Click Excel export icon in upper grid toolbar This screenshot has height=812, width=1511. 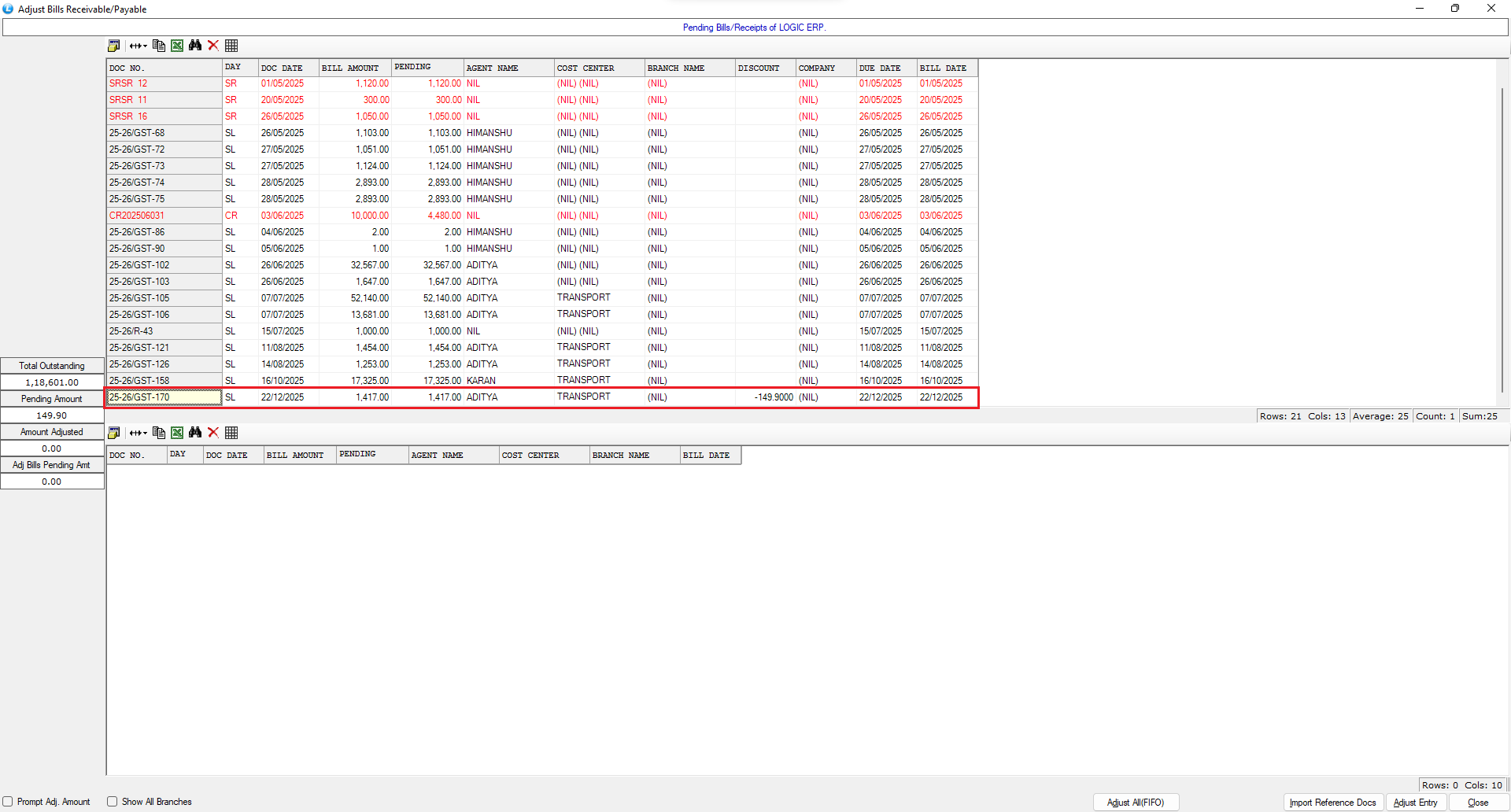pyautogui.click(x=177, y=46)
